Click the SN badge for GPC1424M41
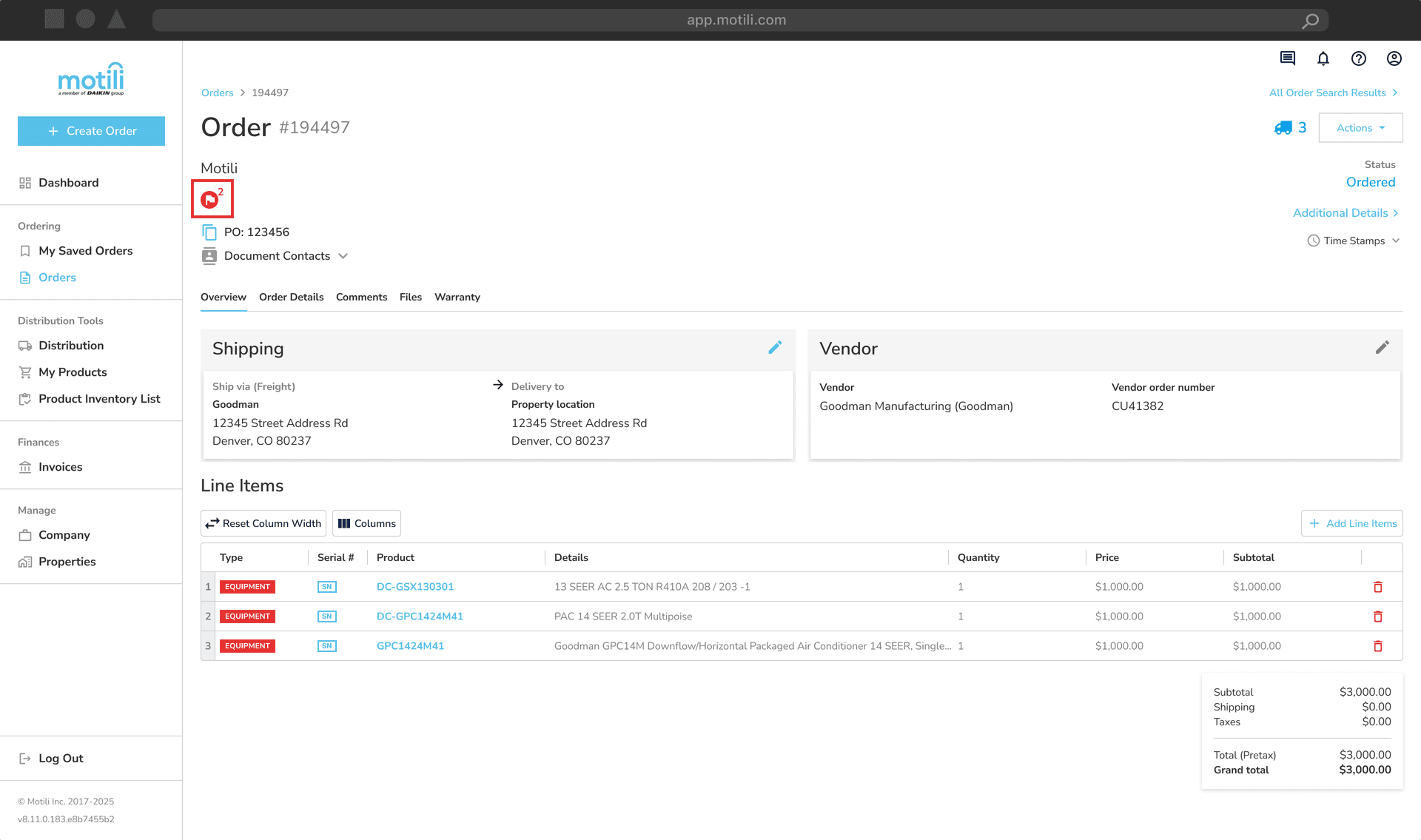Screen dimensions: 1421x840 pyautogui.click(x=326, y=646)
